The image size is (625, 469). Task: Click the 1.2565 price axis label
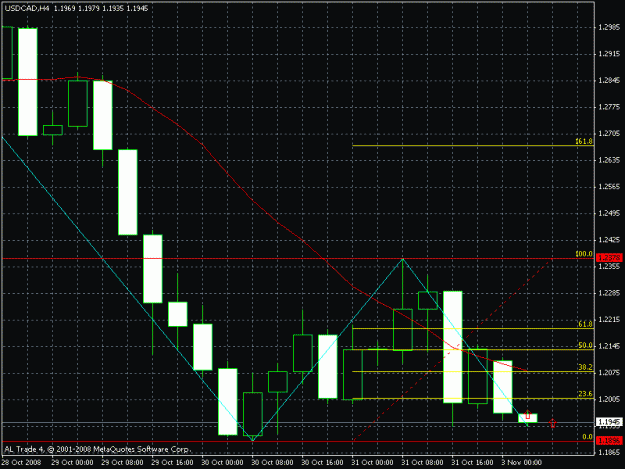pyautogui.click(x=609, y=186)
